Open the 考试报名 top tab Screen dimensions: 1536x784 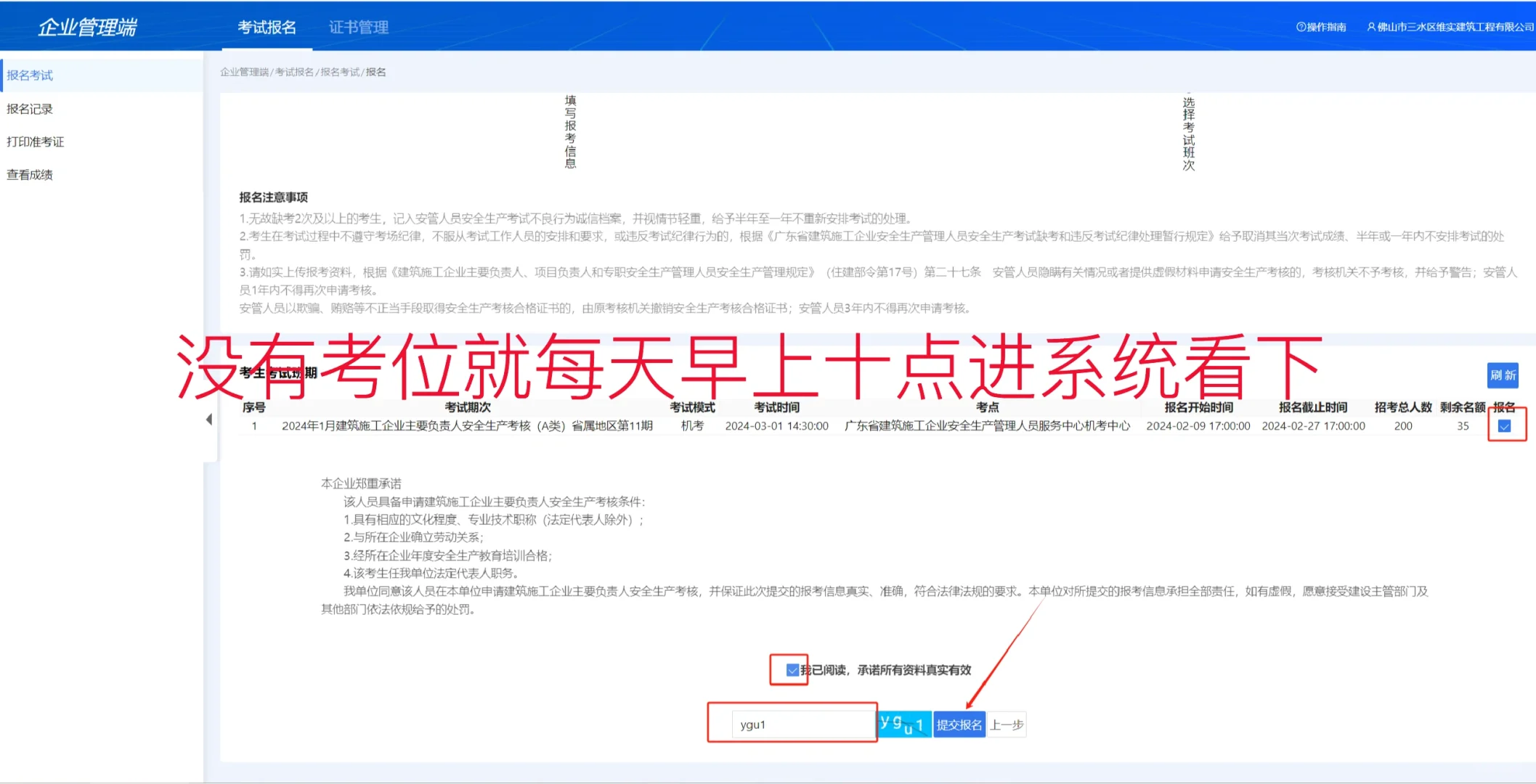click(x=267, y=27)
